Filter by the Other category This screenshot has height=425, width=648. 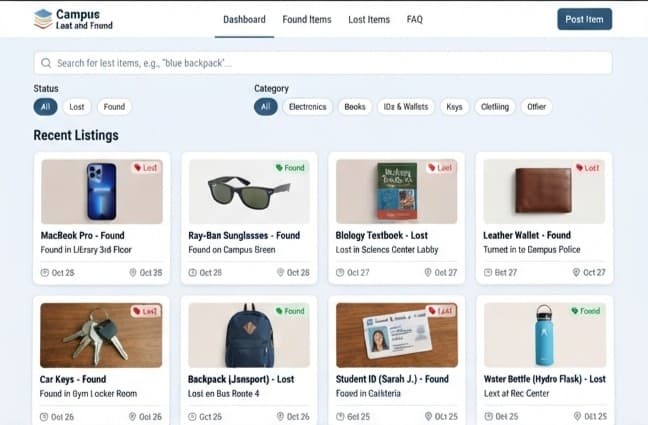(x=536, y=107)
